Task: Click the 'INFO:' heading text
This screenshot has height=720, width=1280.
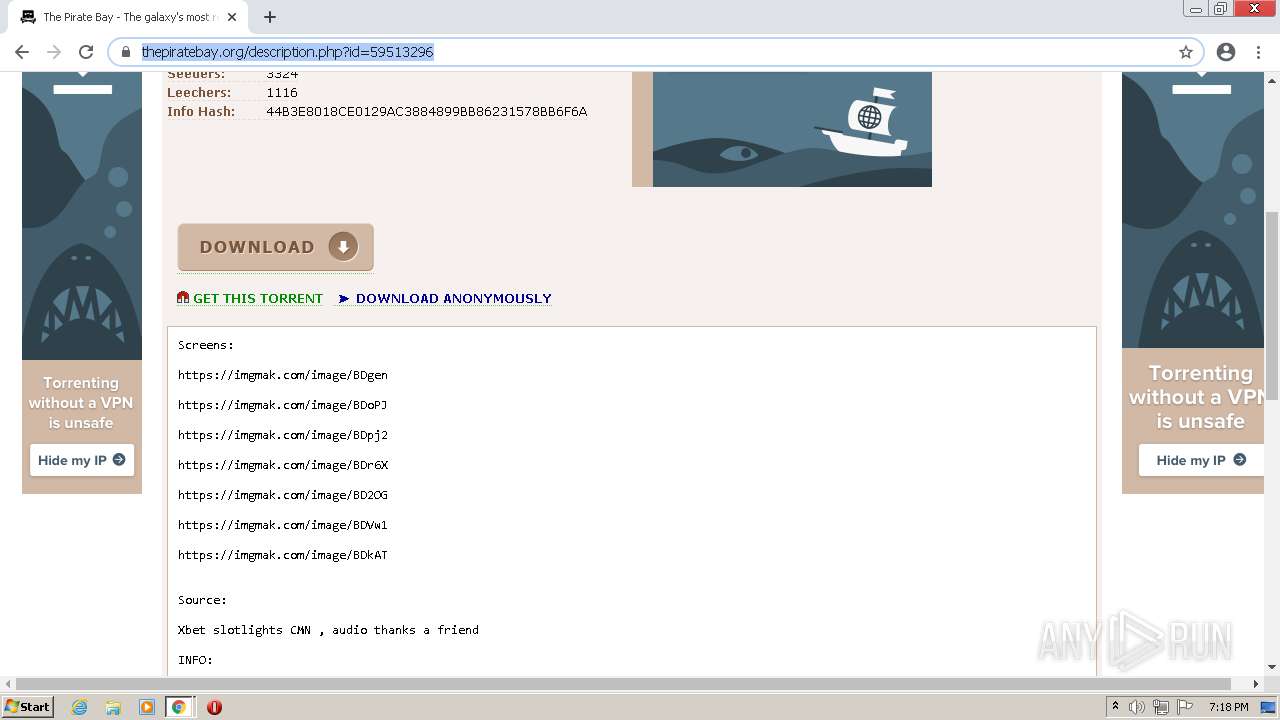Action: (195, 660)
